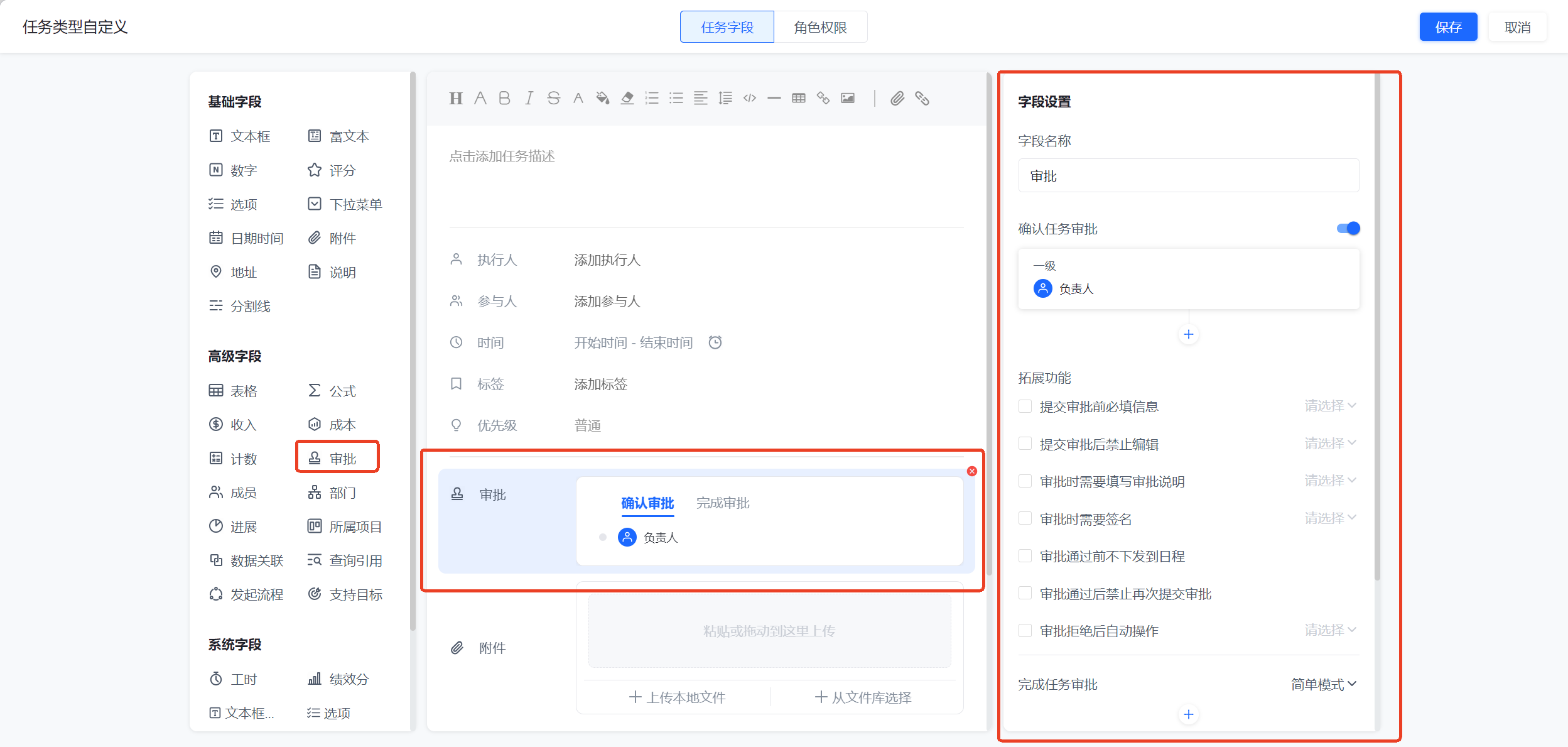The image size is (1568, 747).
Task: Switch to 角色权限 tab
Action: (820, 27)
